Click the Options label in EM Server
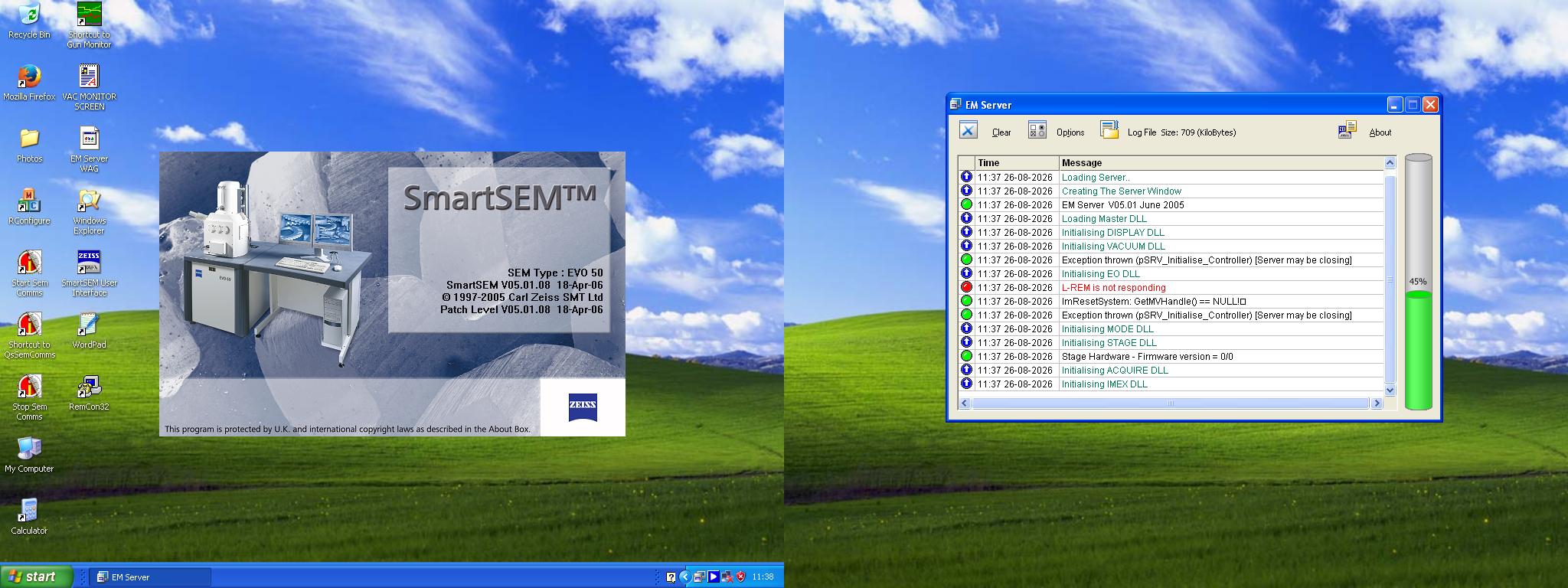The height and width of the screenshot is (588, 1568). click(1070, 132)
